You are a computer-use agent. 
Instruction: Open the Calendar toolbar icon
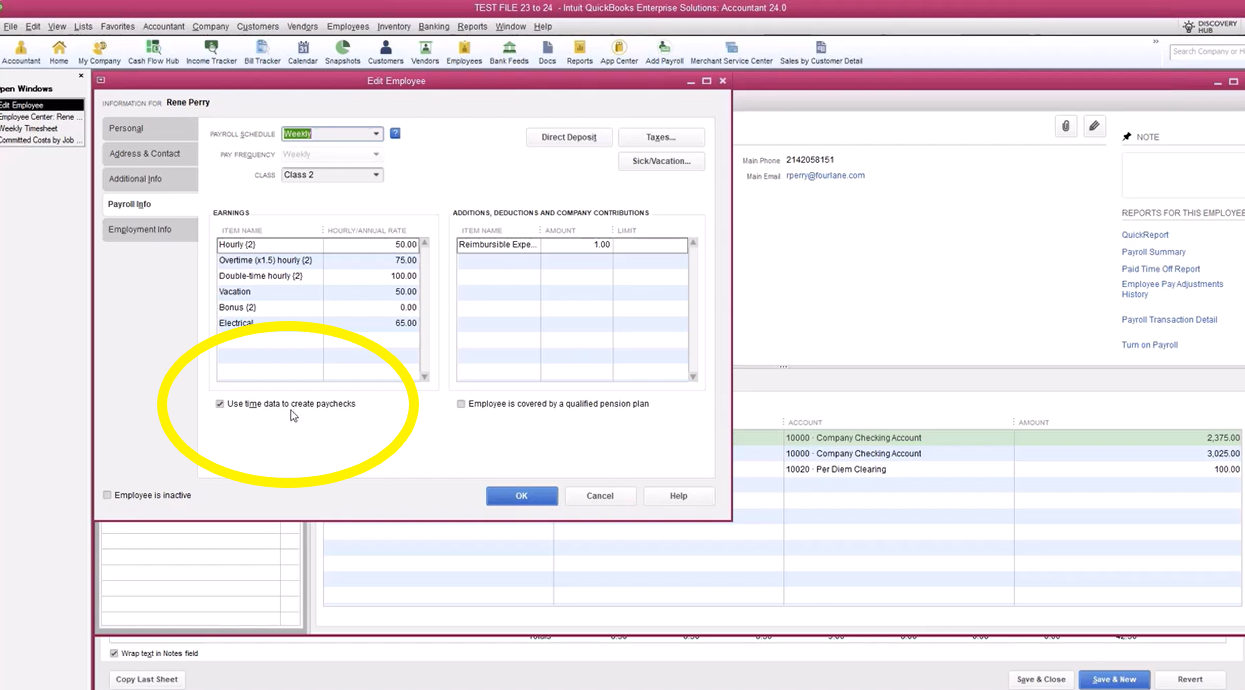pos(302,52)
